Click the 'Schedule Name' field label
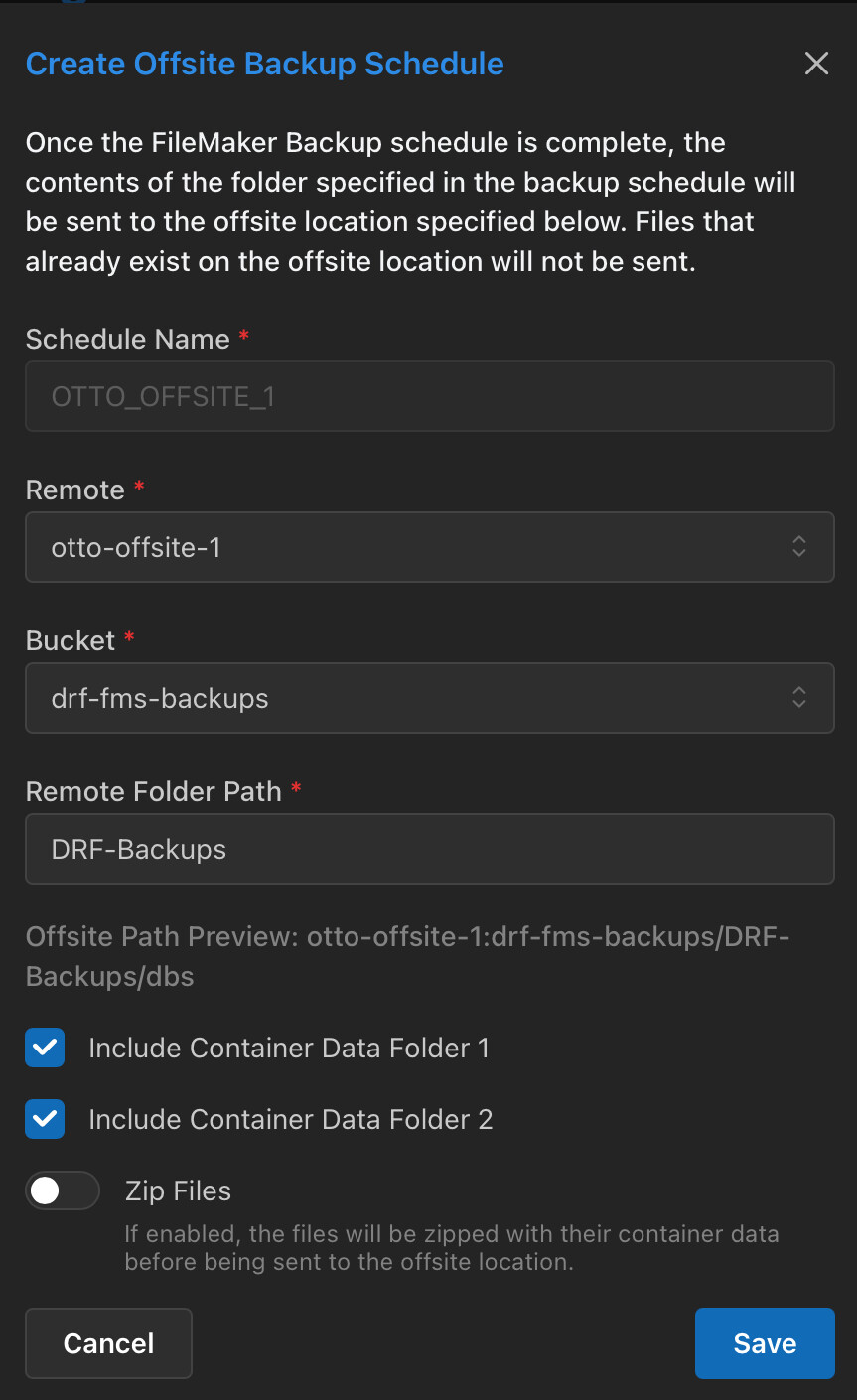This screenshot has width=857, height=1400. coord(128,339)
